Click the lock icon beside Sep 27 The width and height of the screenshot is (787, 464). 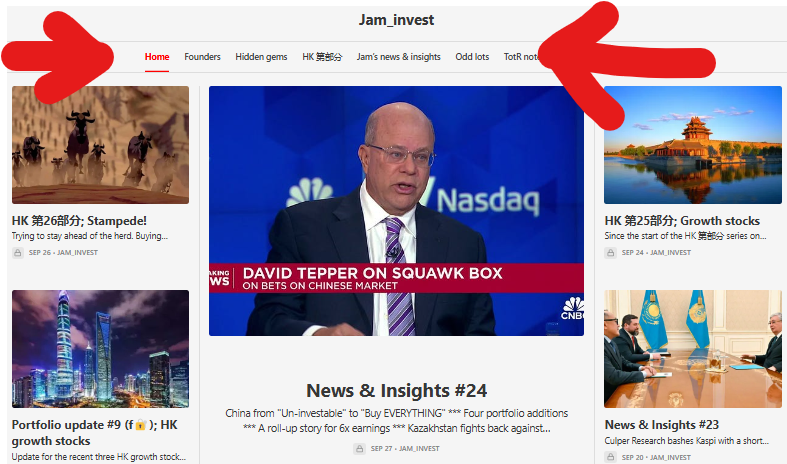(x=359, y=448)
